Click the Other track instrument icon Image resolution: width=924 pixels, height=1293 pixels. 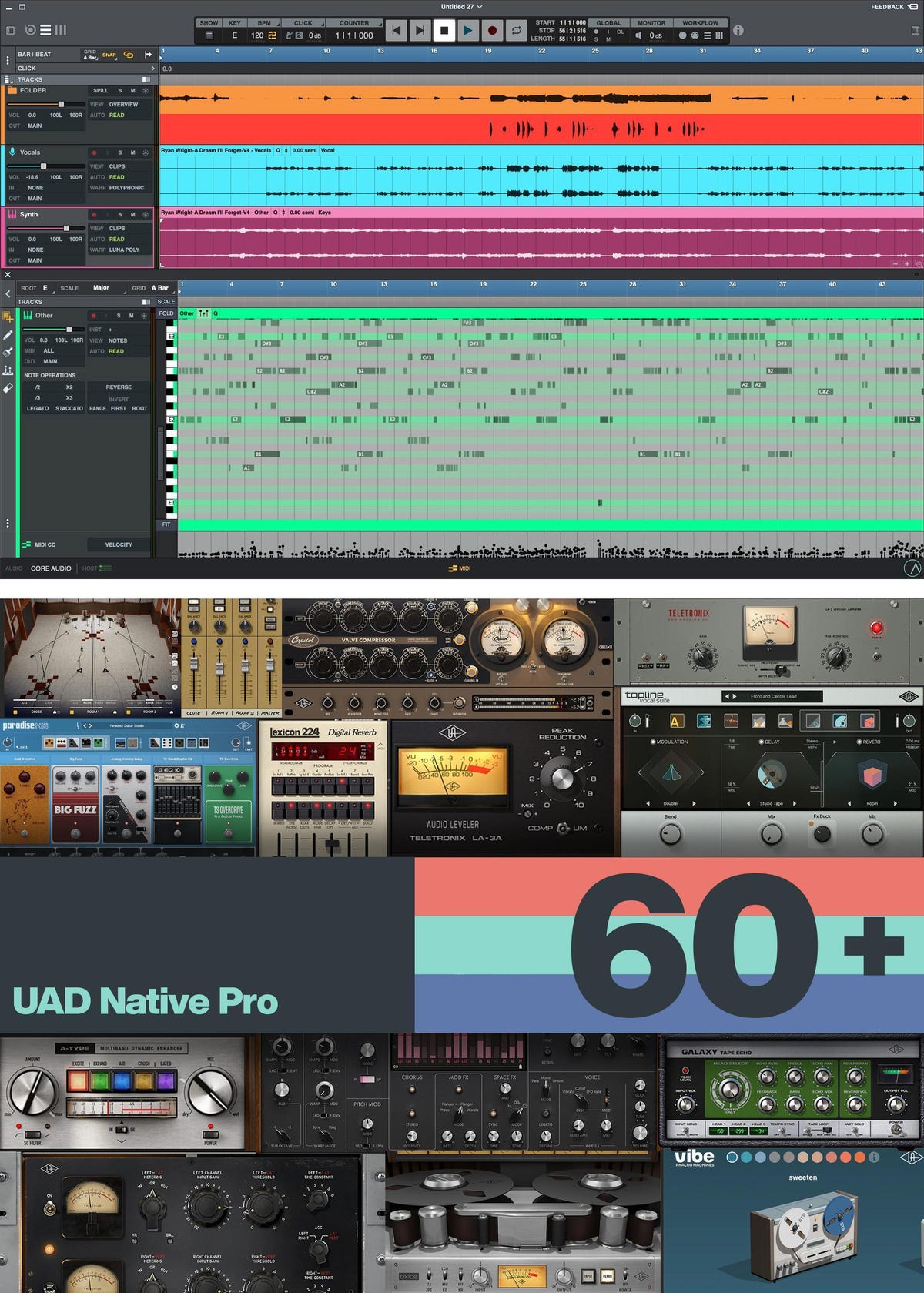[x=28, y=316]
